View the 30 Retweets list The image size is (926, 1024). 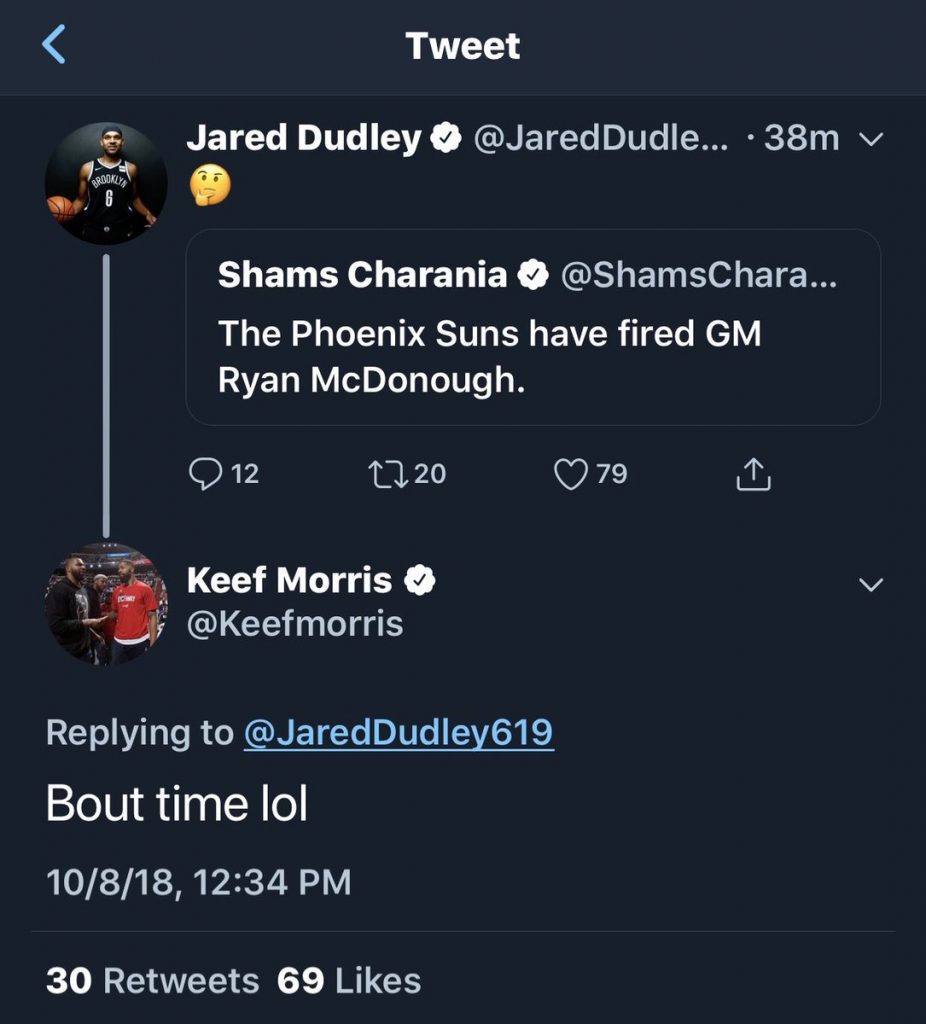[152, 981]
